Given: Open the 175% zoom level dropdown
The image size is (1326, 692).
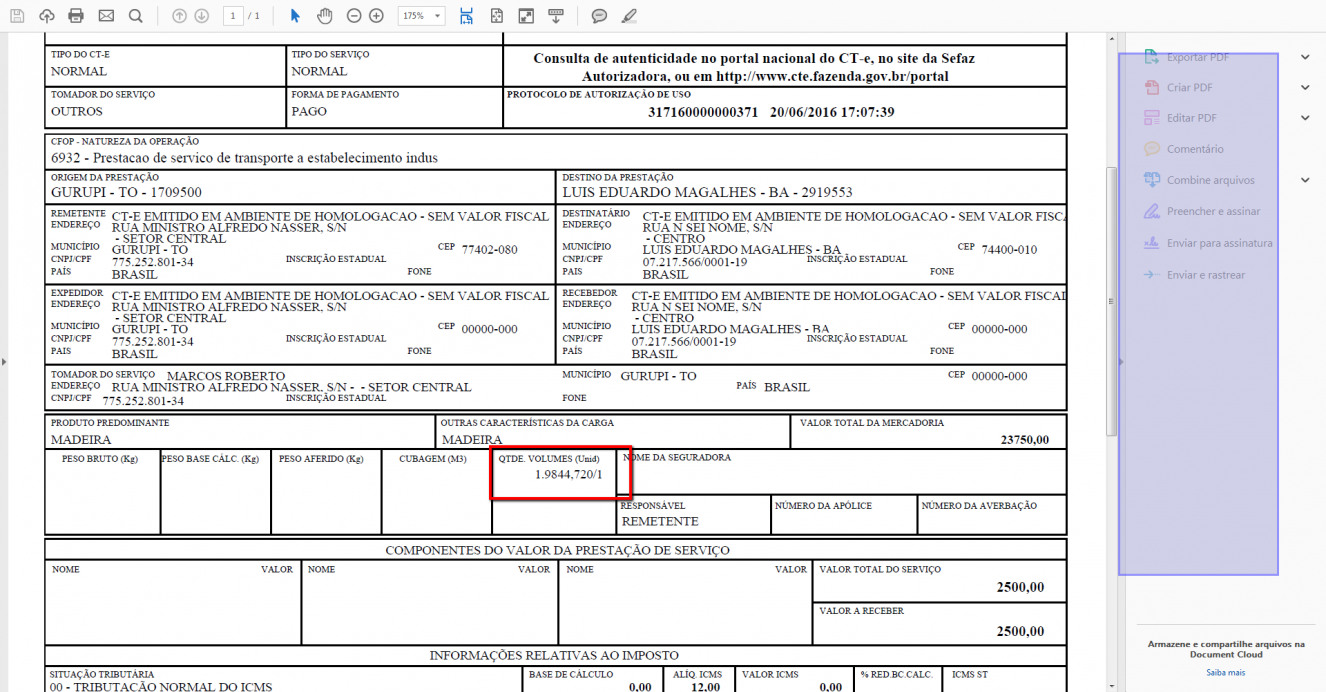Looking at the screenshot, I should point(421,16).
